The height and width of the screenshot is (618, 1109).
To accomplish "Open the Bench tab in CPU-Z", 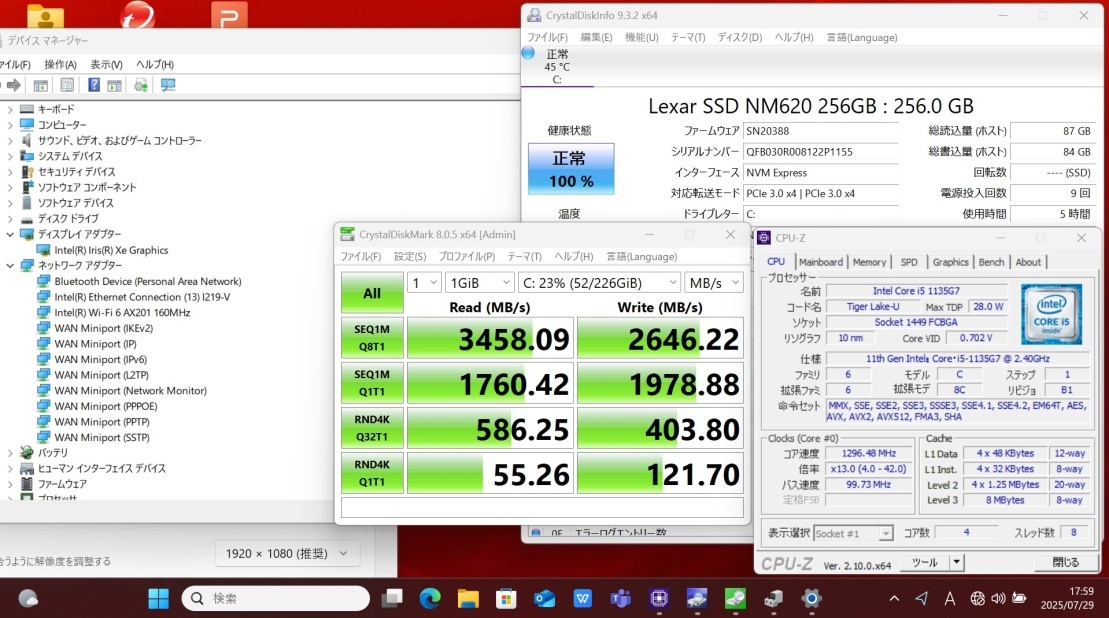I will [991, 262].
